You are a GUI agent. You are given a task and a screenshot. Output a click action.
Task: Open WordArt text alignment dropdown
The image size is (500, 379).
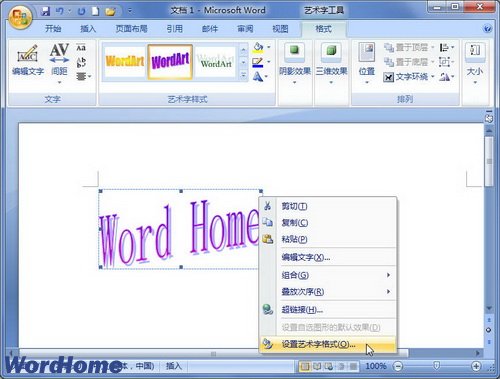tap(83, 77)
